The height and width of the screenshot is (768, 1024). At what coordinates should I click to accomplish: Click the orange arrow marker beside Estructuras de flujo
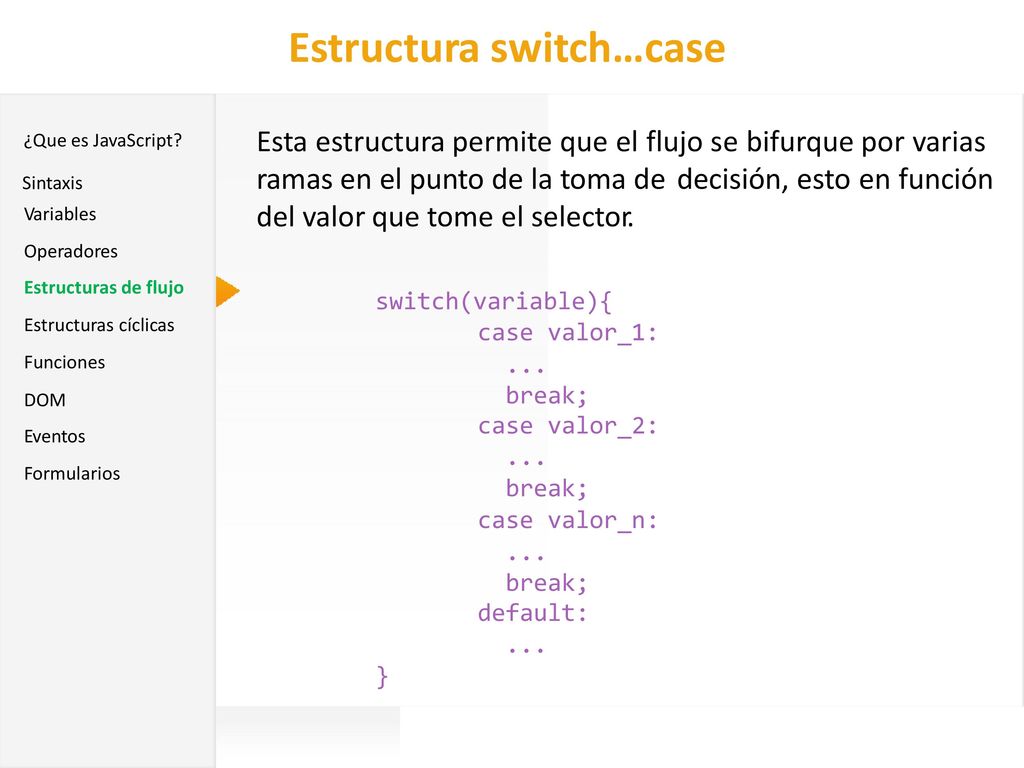tap(227, 291)
